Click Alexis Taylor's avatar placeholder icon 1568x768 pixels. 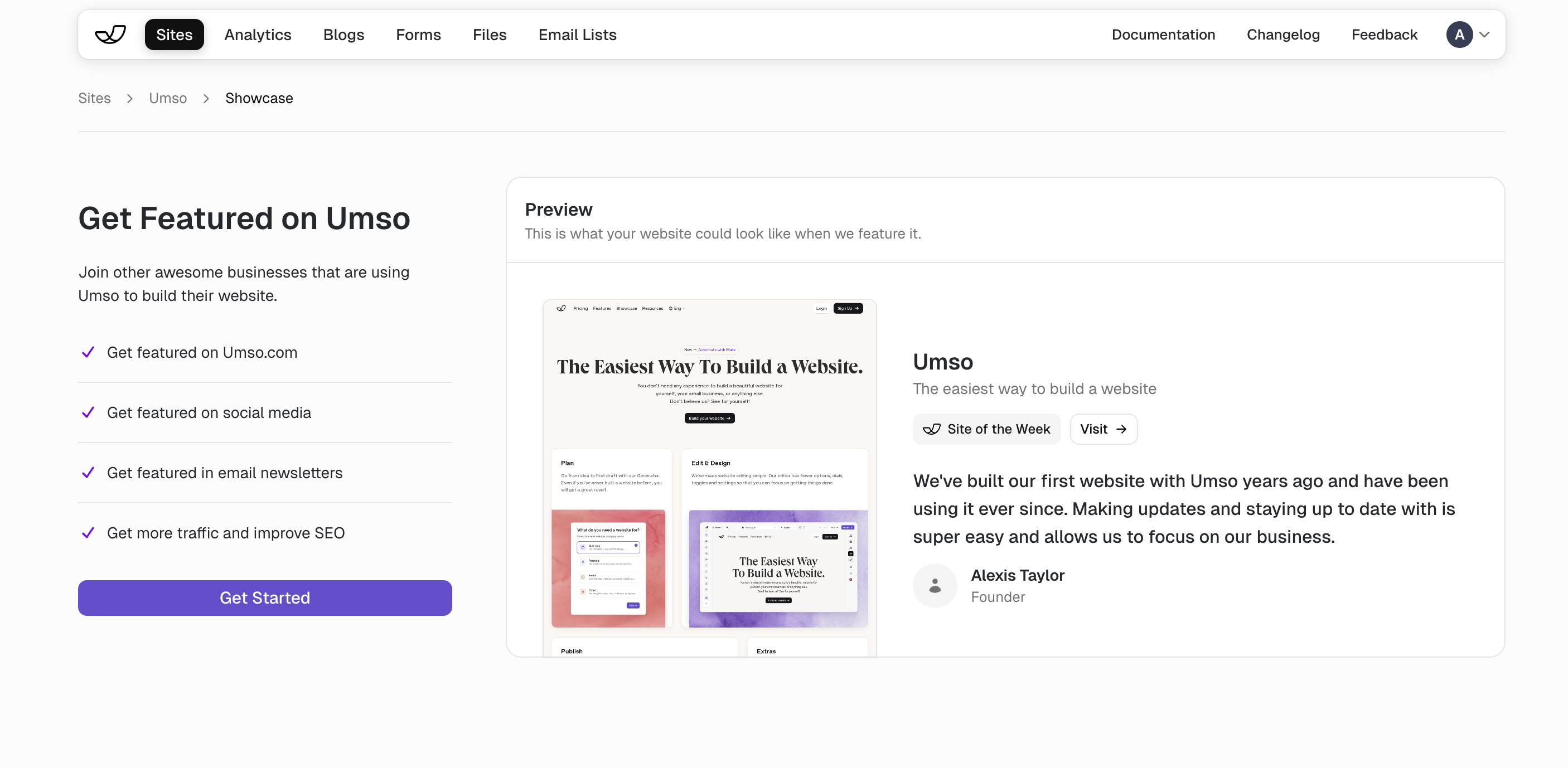935,585
